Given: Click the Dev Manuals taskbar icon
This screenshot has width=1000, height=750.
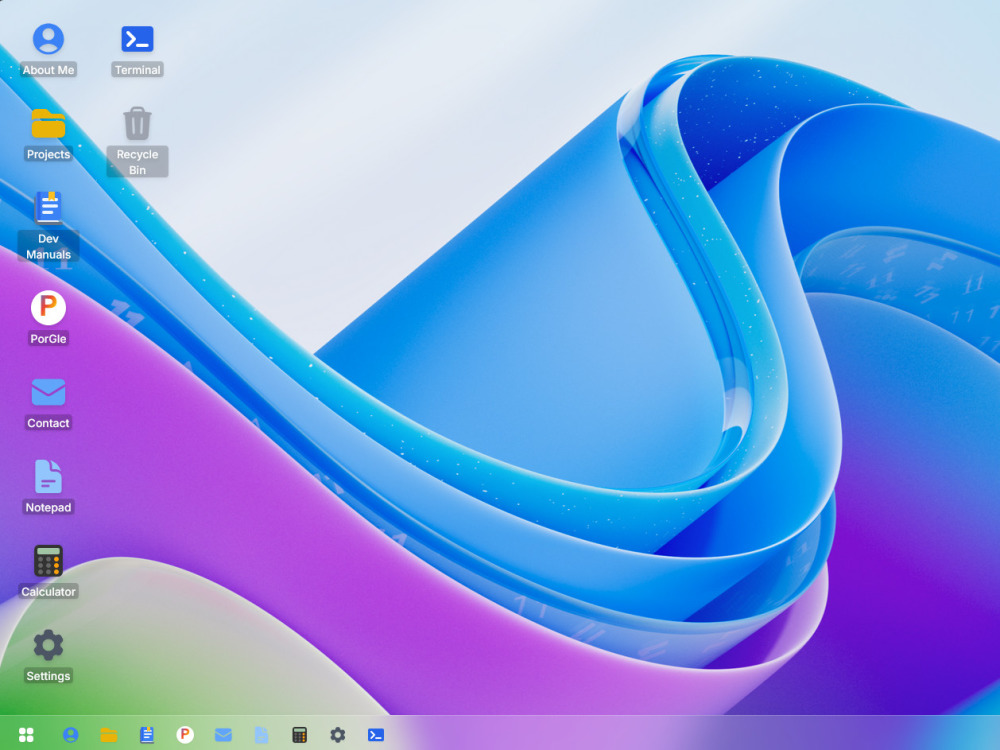Looking at the screenshot, I should [147, 735].
